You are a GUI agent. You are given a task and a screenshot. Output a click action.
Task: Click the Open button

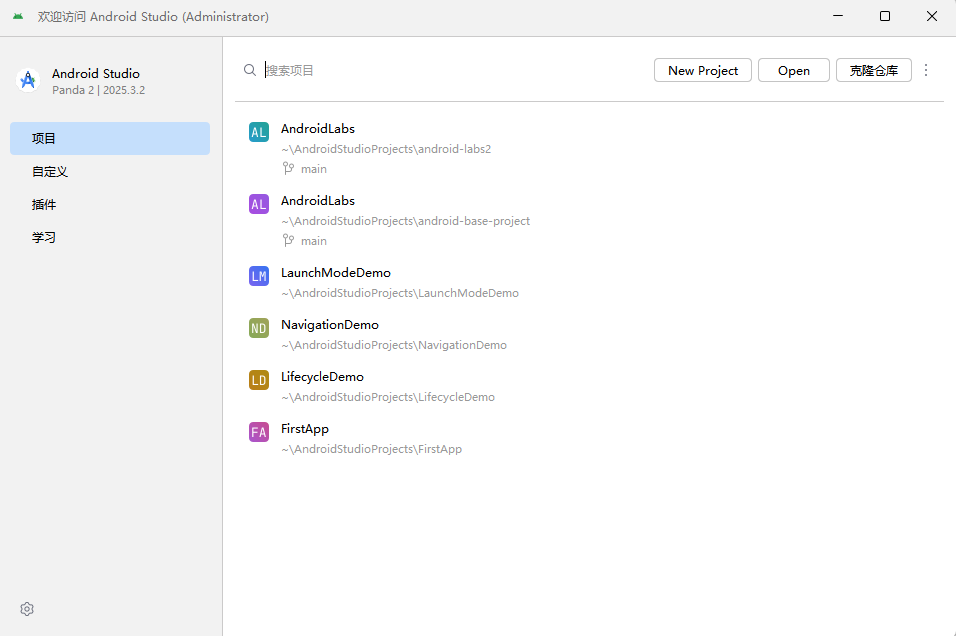click(x=793, y=70)
